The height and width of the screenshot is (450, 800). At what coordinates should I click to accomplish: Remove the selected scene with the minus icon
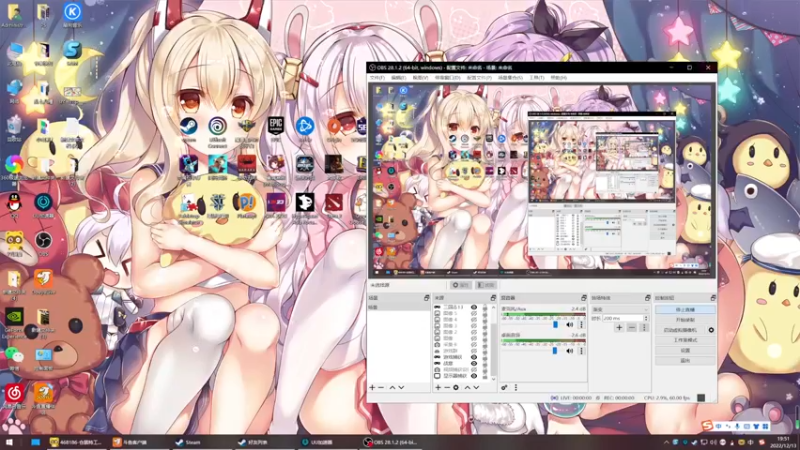(381, 388)
